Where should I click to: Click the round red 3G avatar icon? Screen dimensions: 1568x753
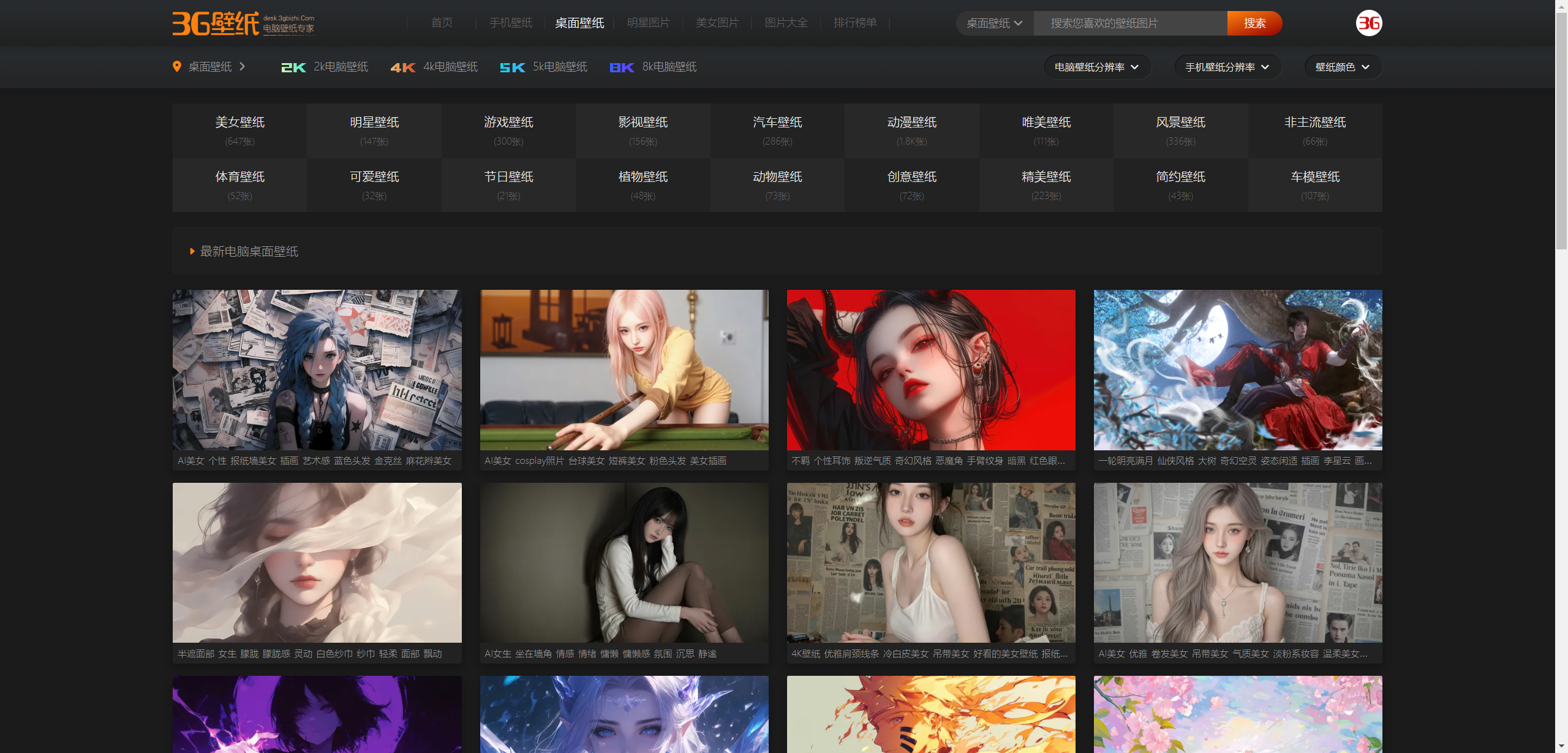tap(1368, 23)
